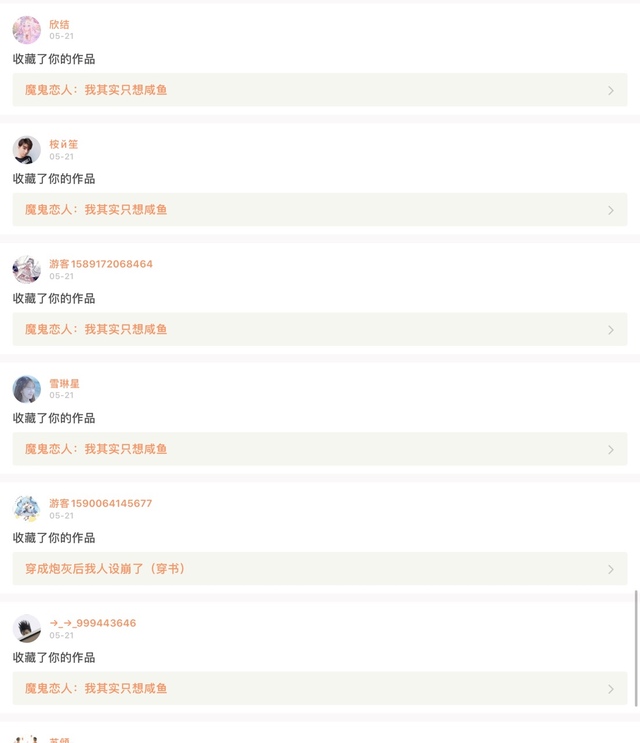
Task: Click the chevron in 桉й笙's work card
Action: click(x=610, y=210)
